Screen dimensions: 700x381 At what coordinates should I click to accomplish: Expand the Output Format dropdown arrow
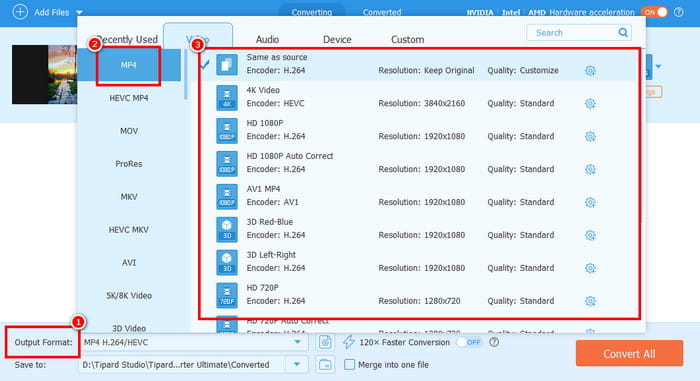click(297, 343)
